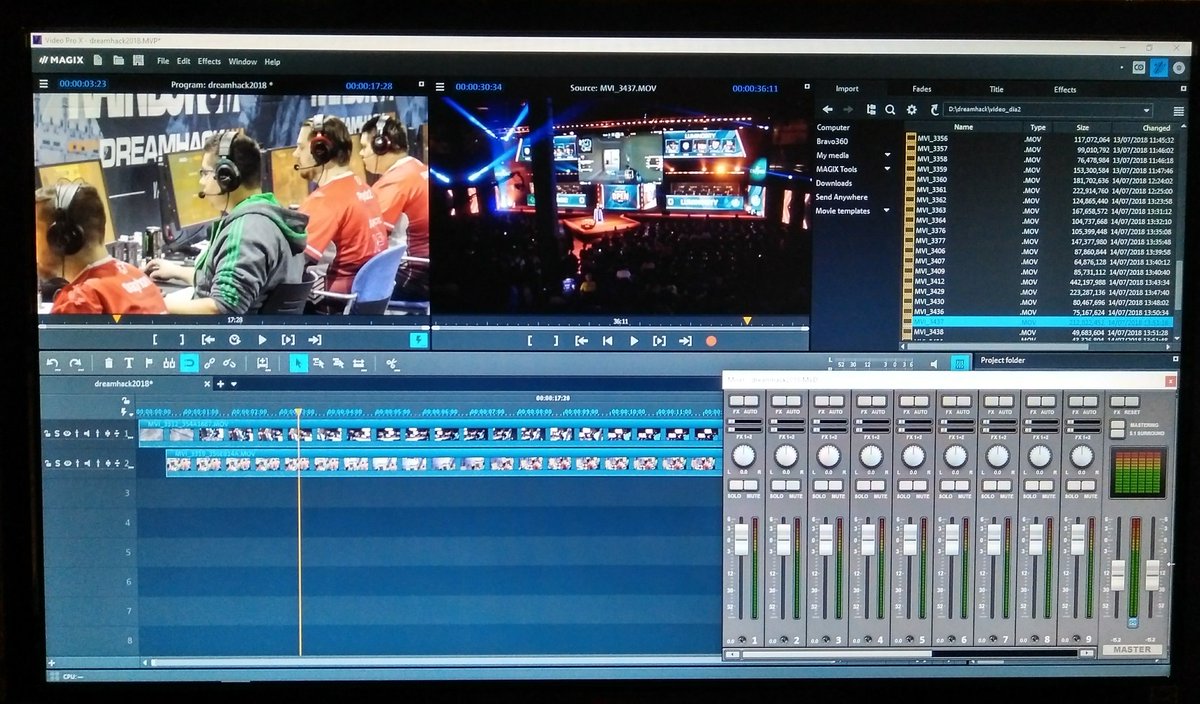Mute mixer channel 5
Screen dimensions: 1200x704
tap(920, 487)
